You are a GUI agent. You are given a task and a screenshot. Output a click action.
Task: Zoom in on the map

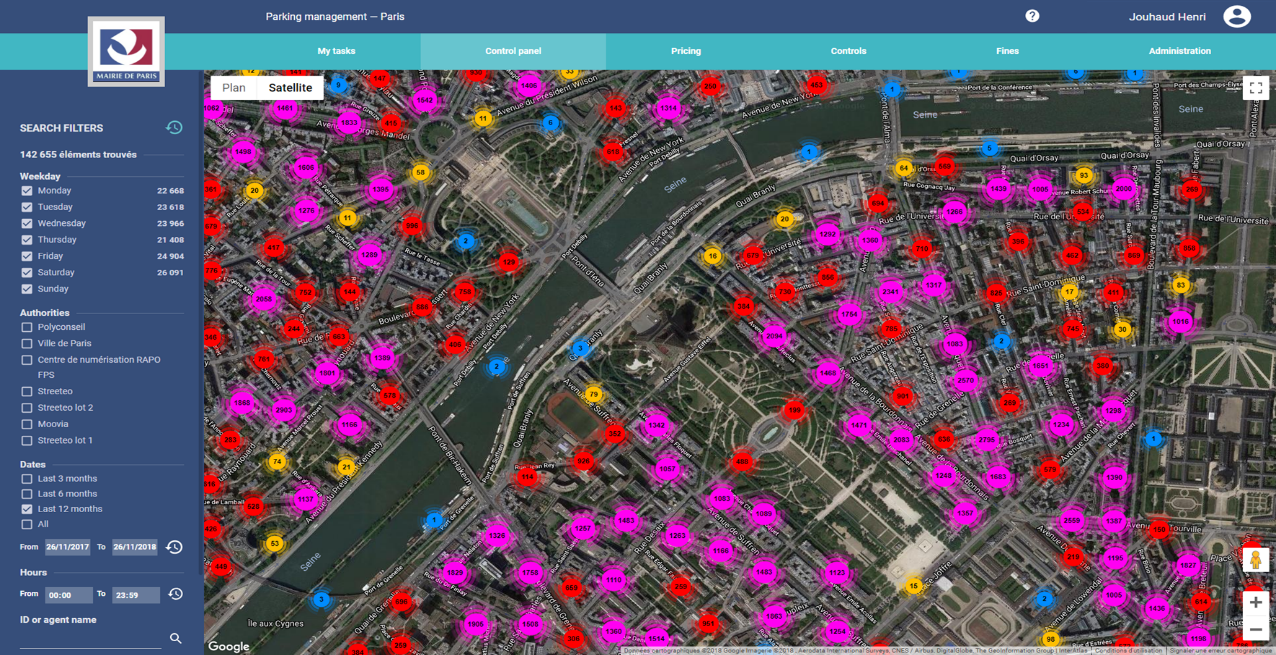click(1255, 602)
